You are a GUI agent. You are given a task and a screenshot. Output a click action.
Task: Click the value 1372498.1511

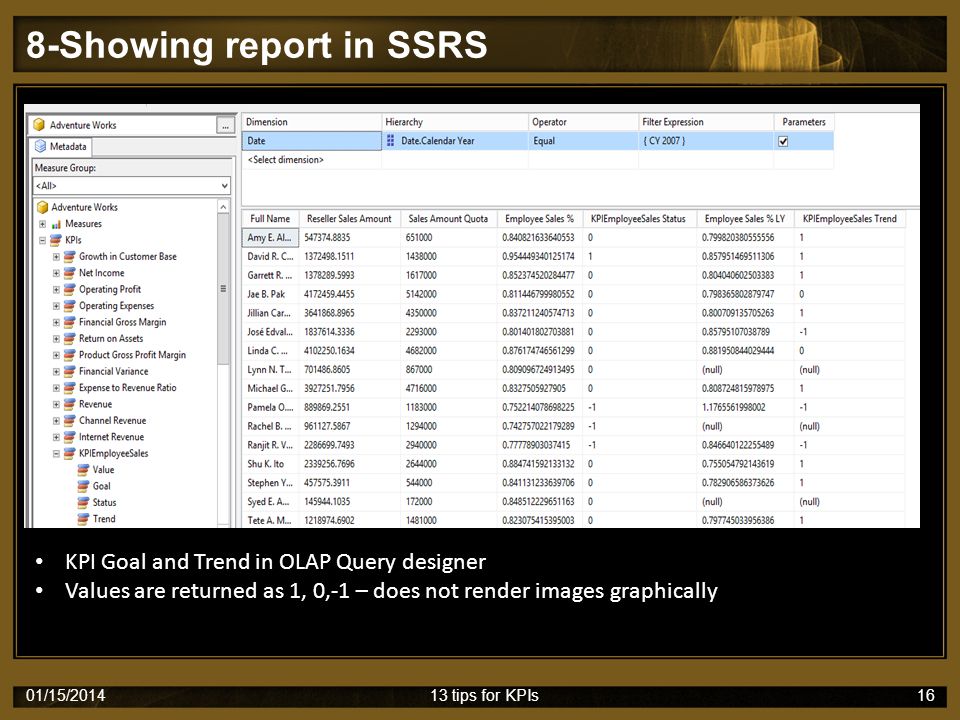(x=329, y=257)
